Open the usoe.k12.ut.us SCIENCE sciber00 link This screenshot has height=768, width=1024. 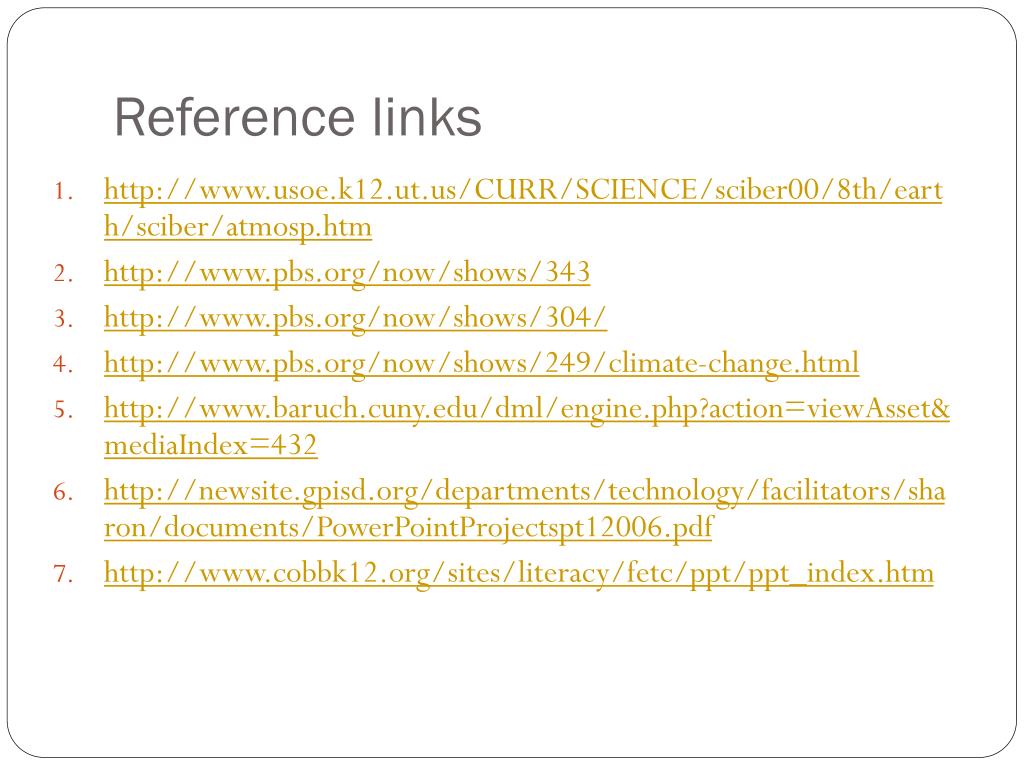(x=522, y=191)
